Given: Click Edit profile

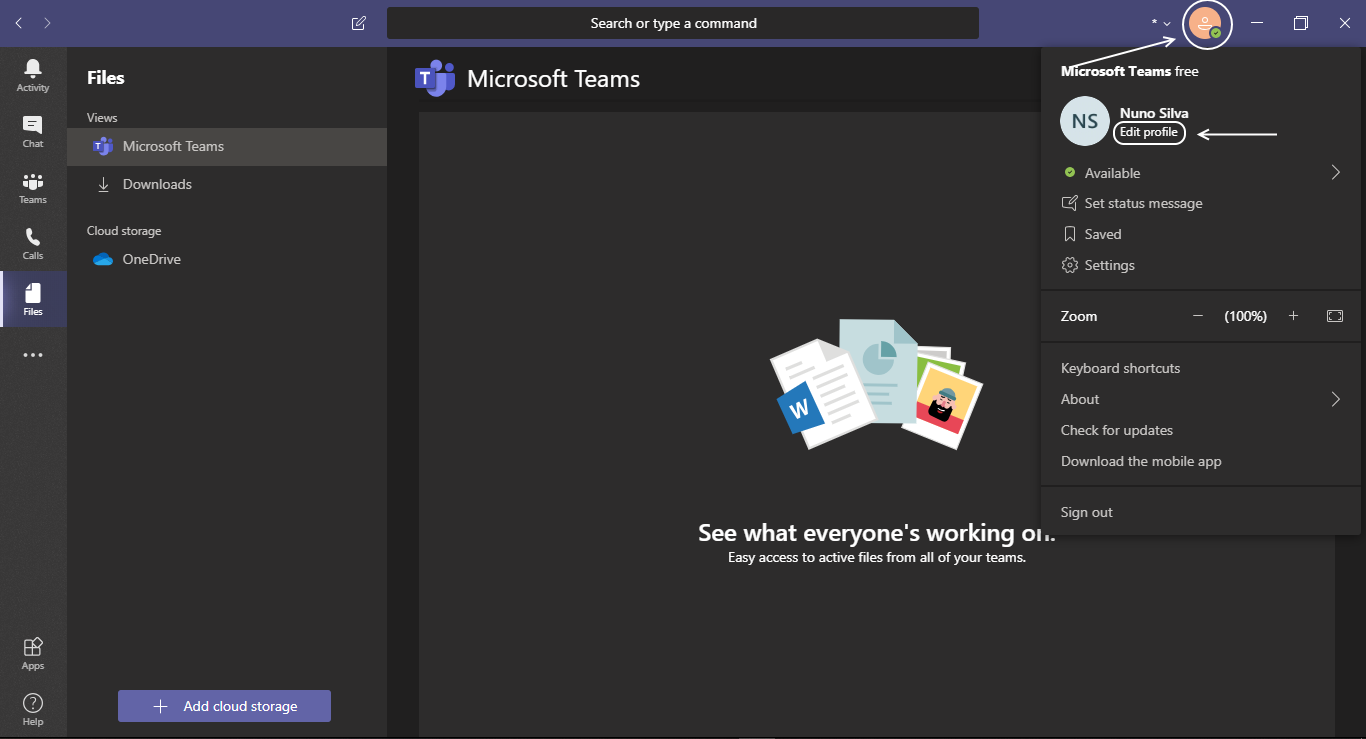Looking at the screenshot, I should coord(1148,132).
